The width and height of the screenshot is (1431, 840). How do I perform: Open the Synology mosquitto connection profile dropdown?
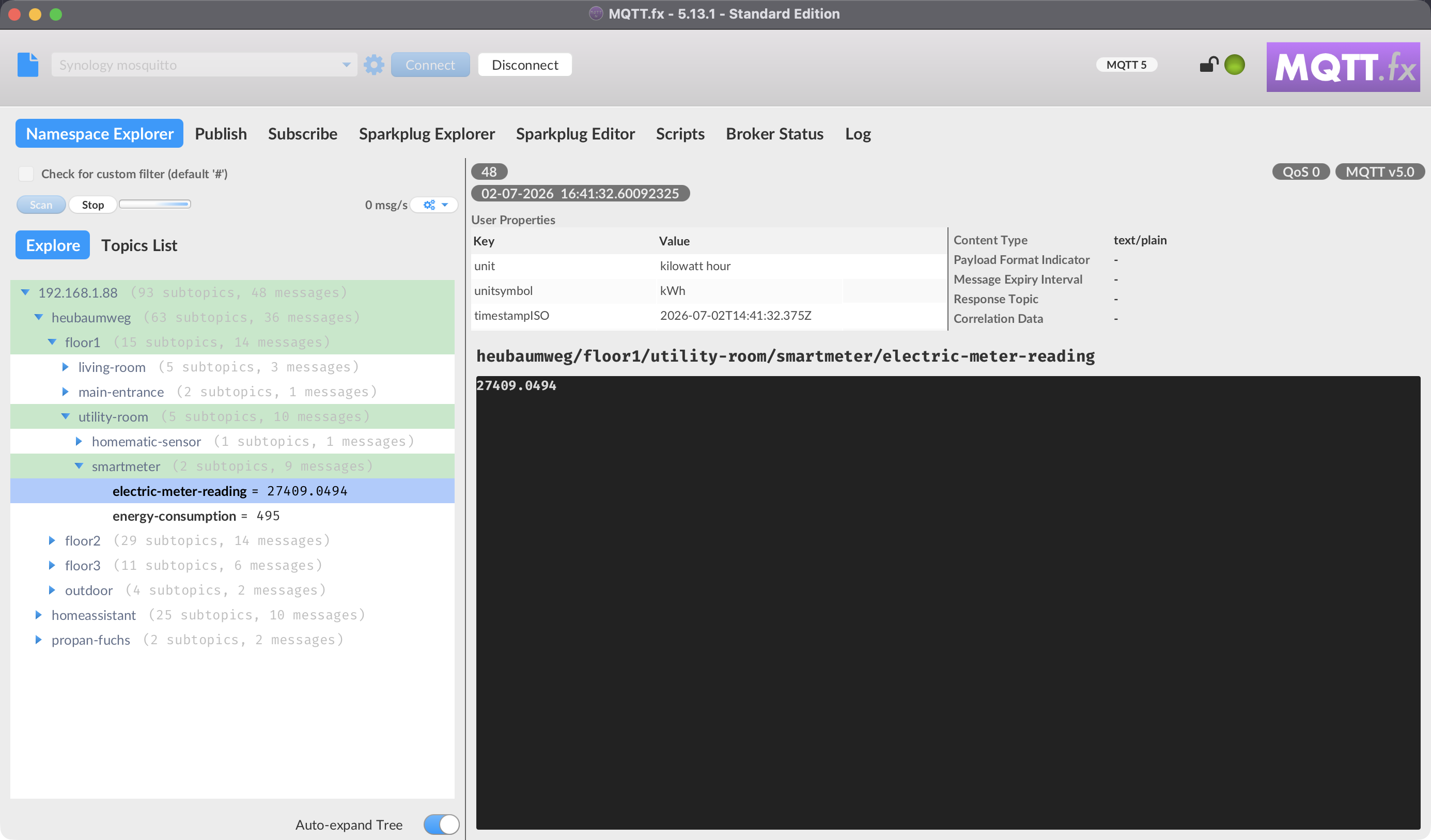point(204,65)
